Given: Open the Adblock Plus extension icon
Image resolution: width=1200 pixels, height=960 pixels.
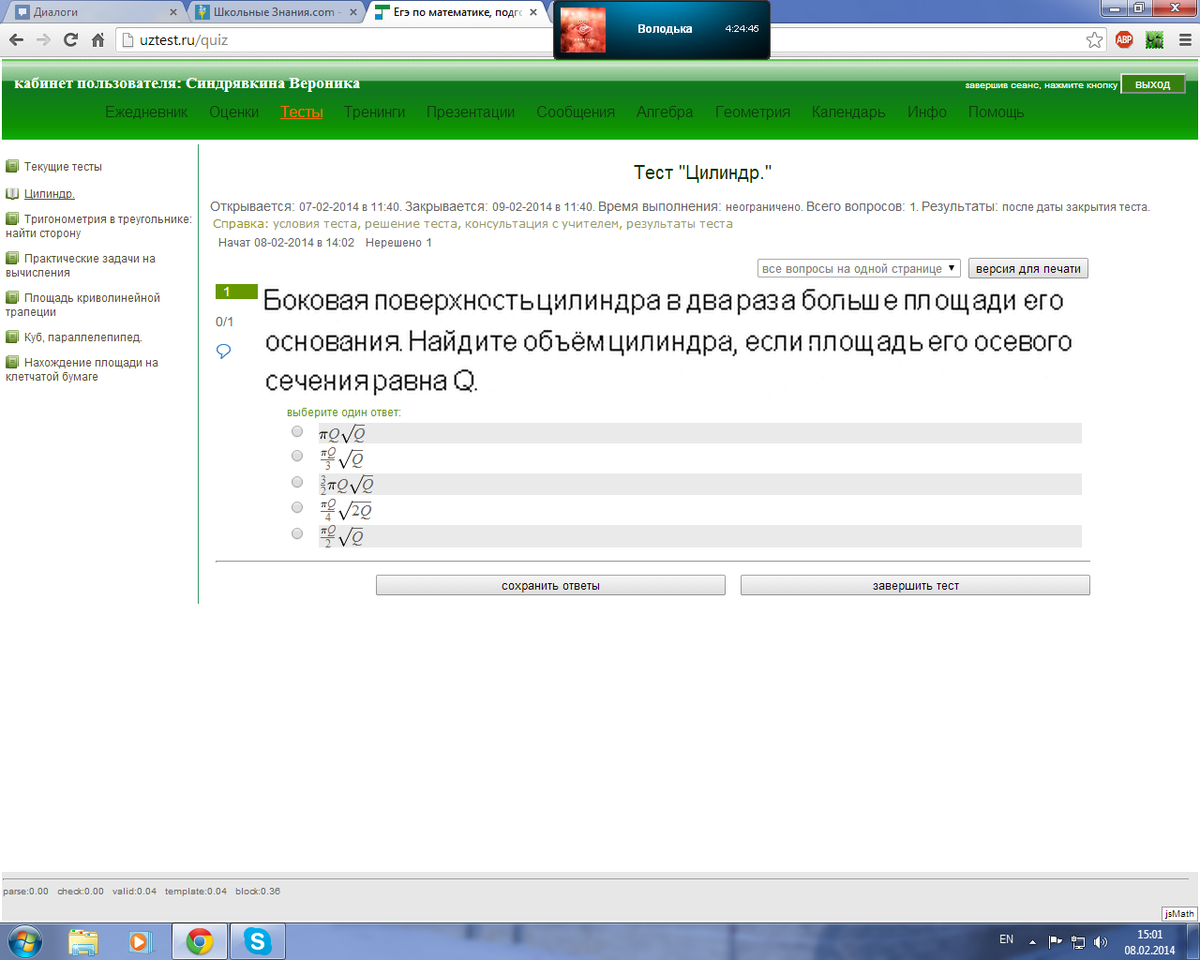Looking at the screenshot, I should click(1125, 41).
